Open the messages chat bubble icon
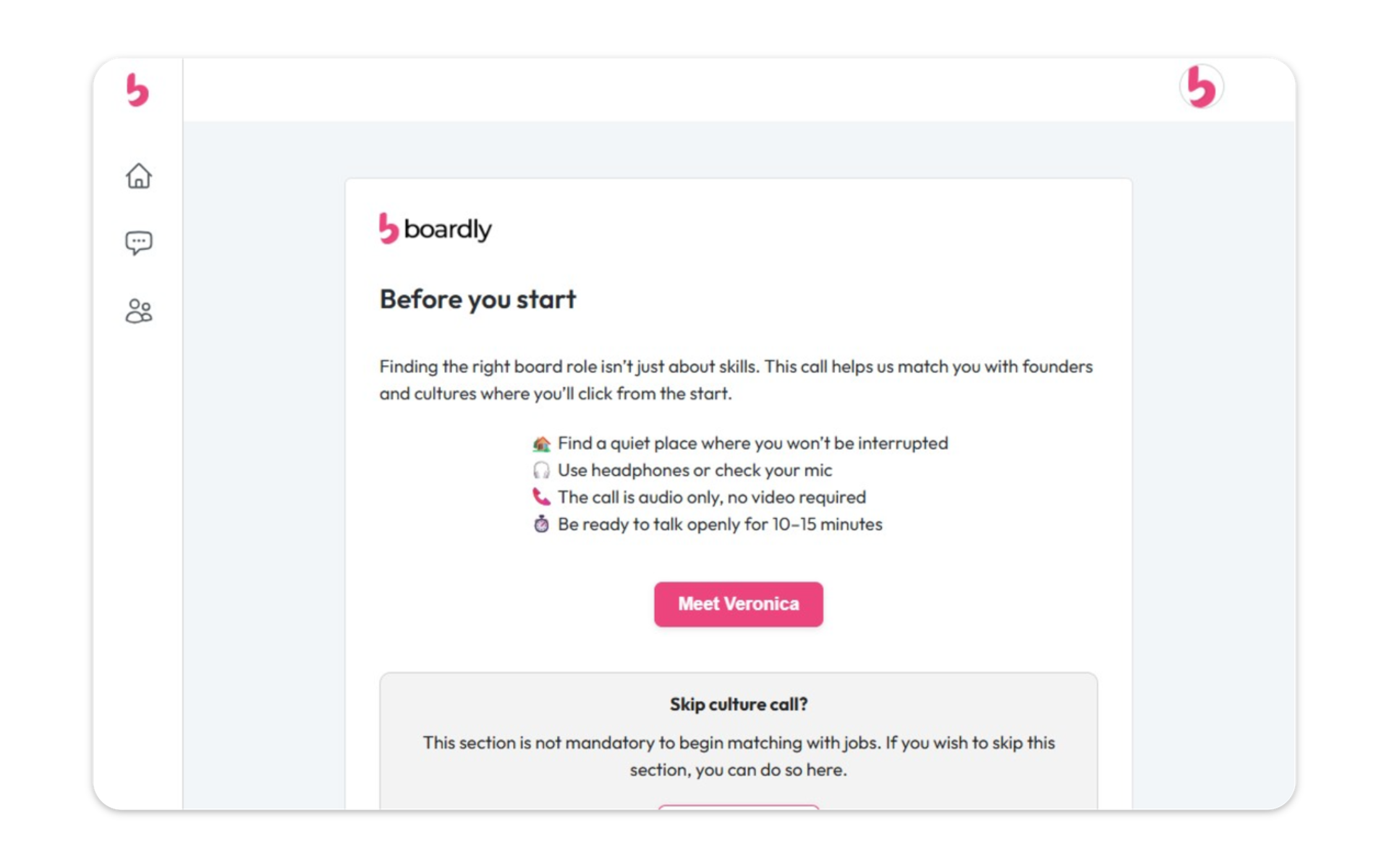 point(138,243)
